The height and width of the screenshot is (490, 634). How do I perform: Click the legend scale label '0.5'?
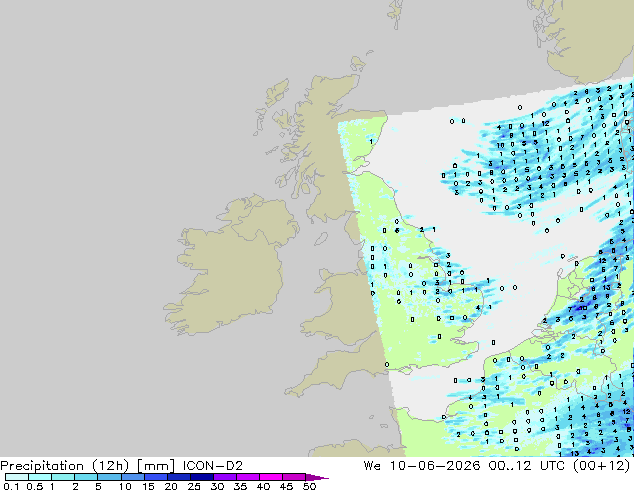click(x=34, y=486)
